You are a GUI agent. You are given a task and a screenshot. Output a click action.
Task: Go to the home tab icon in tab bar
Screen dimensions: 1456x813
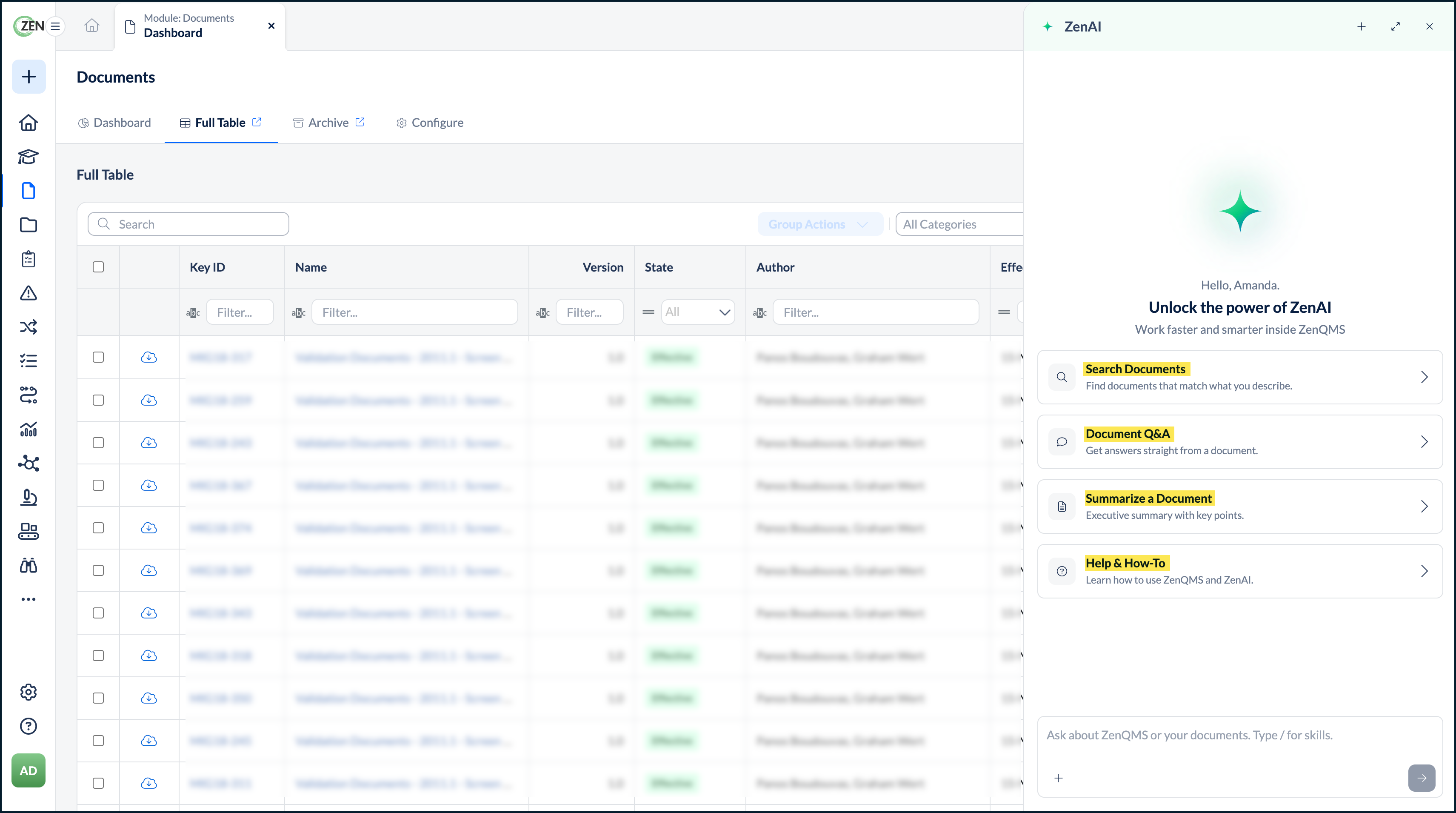(91, 26)
